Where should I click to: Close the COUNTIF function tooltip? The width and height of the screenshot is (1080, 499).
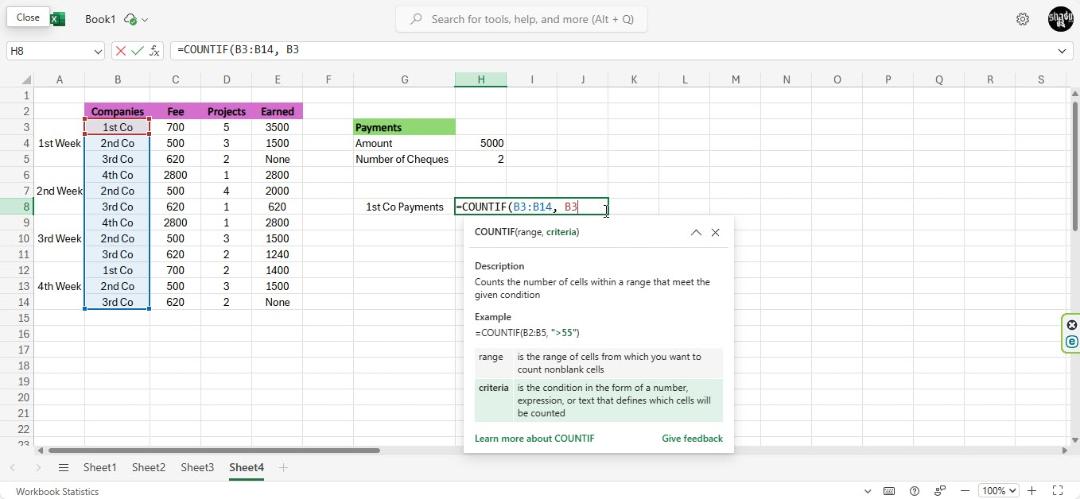pyautogui.click(x=715, y=232)
